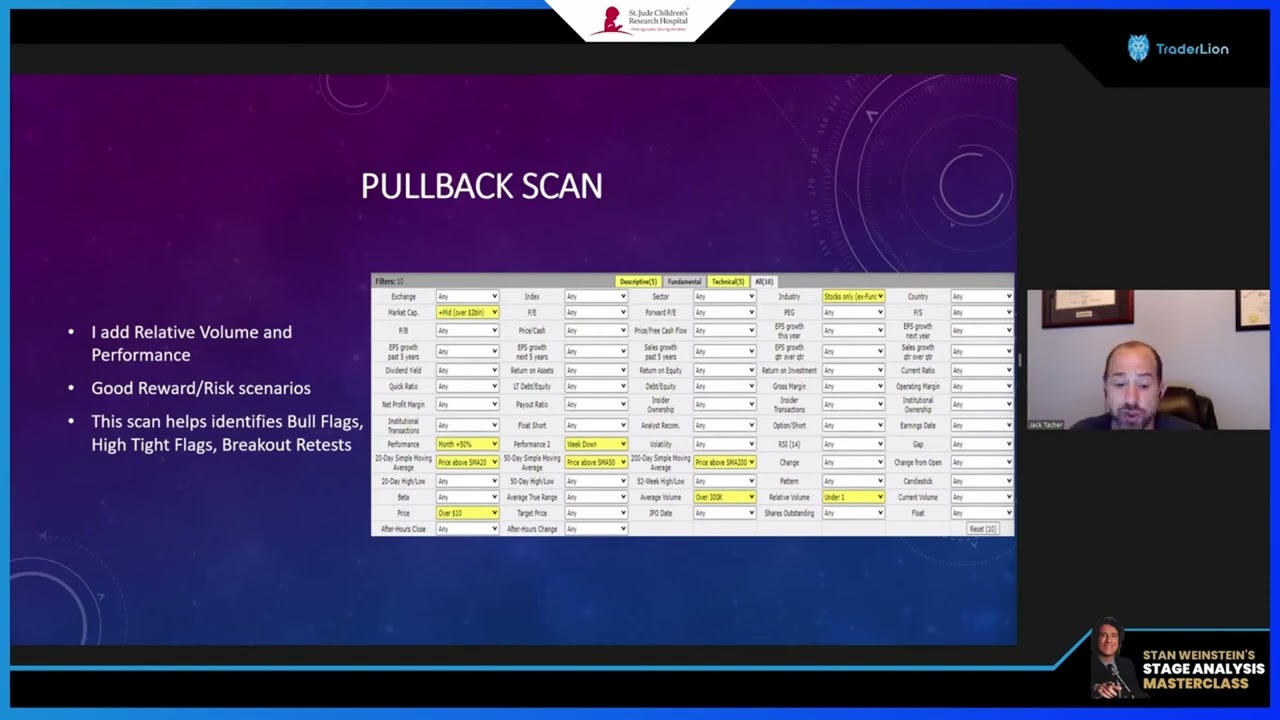Viewport: 1280px width, 720px height.
Task: Expand the Candlestick pattern dropdown
Action: tap(982, 481)
